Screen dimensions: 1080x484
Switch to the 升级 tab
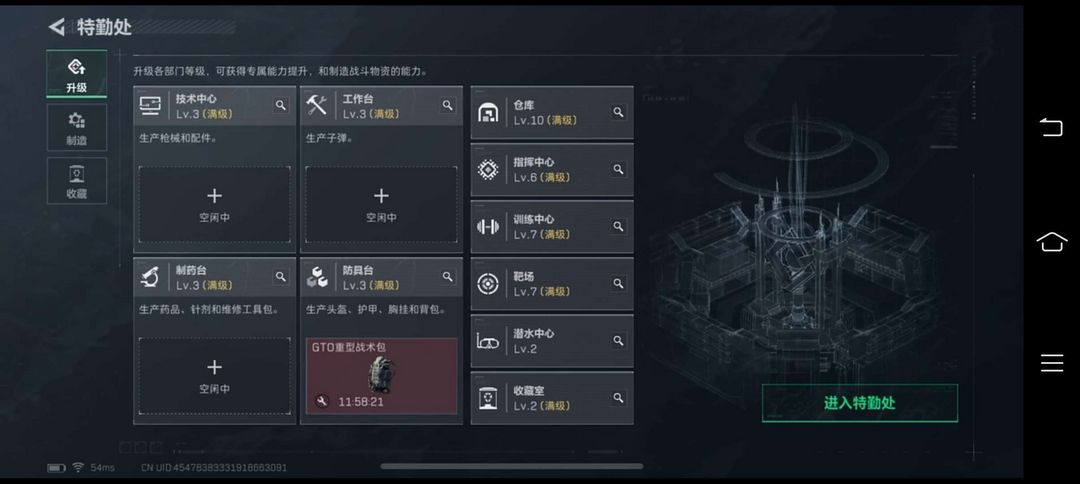click(x=76, y=74)
